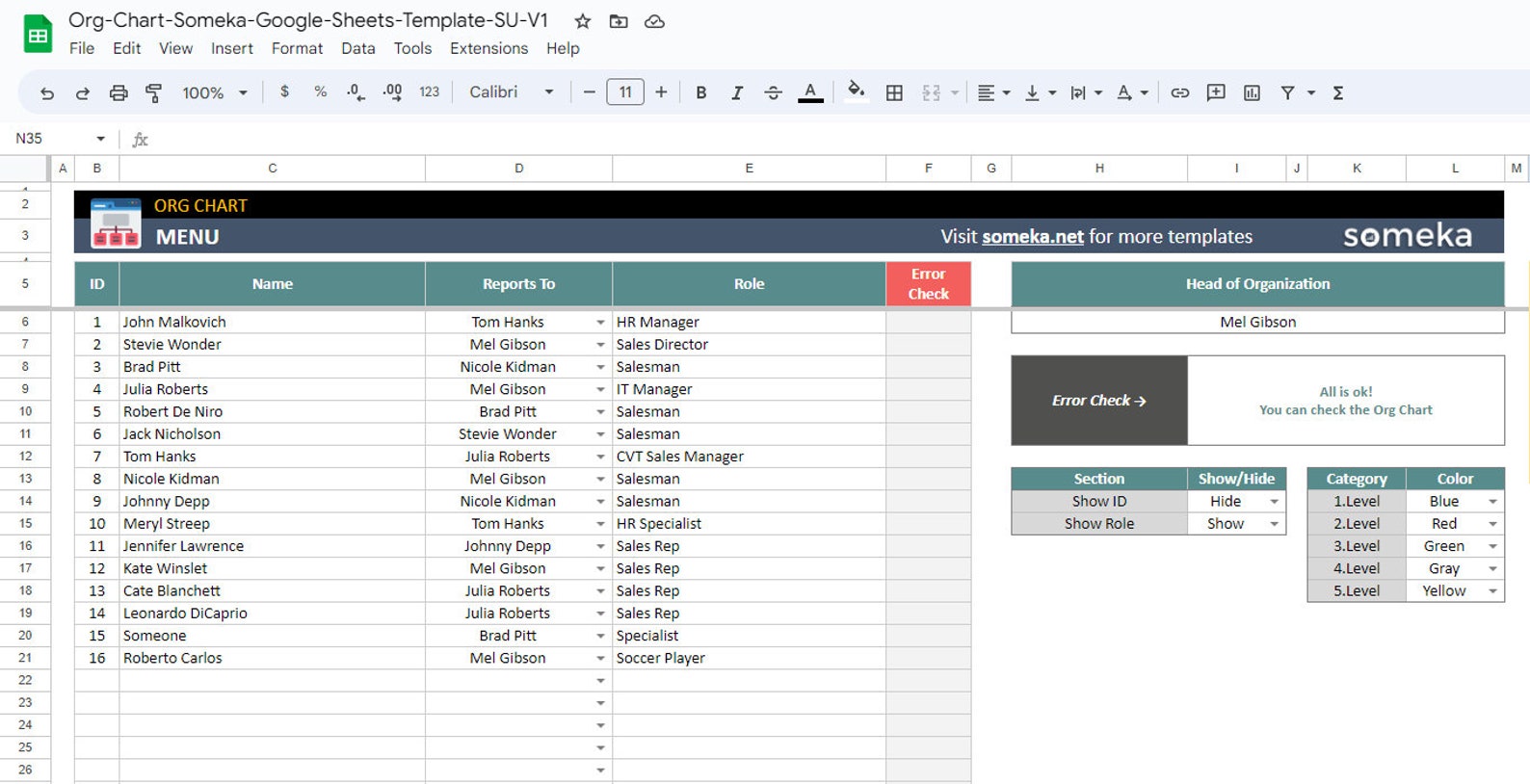
Task: Open the Show Role dropdown arrow
Action: point(1274,524)
